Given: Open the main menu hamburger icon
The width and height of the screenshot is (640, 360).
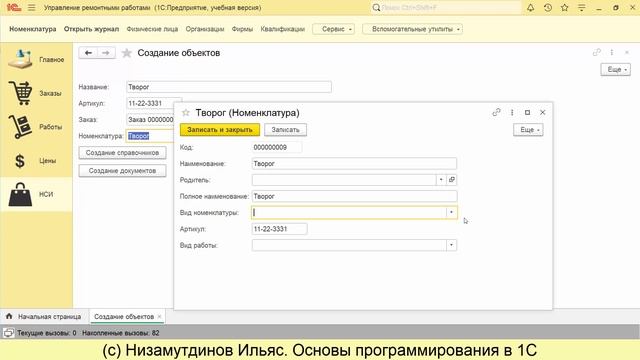Looking at the screenshot, I should click(x=31, y=7).
